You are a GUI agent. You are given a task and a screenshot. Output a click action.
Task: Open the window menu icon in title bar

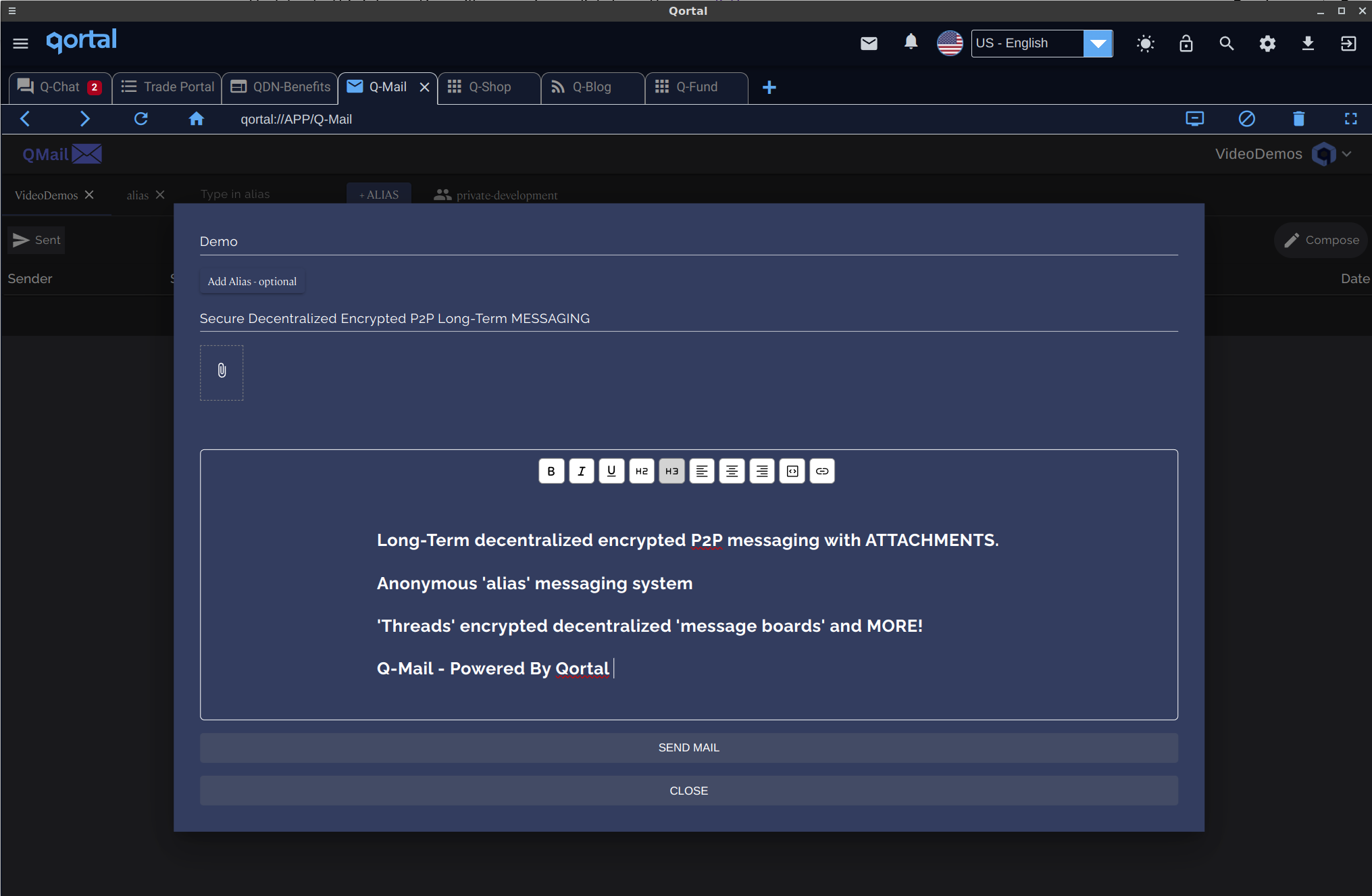pos(11,11)
